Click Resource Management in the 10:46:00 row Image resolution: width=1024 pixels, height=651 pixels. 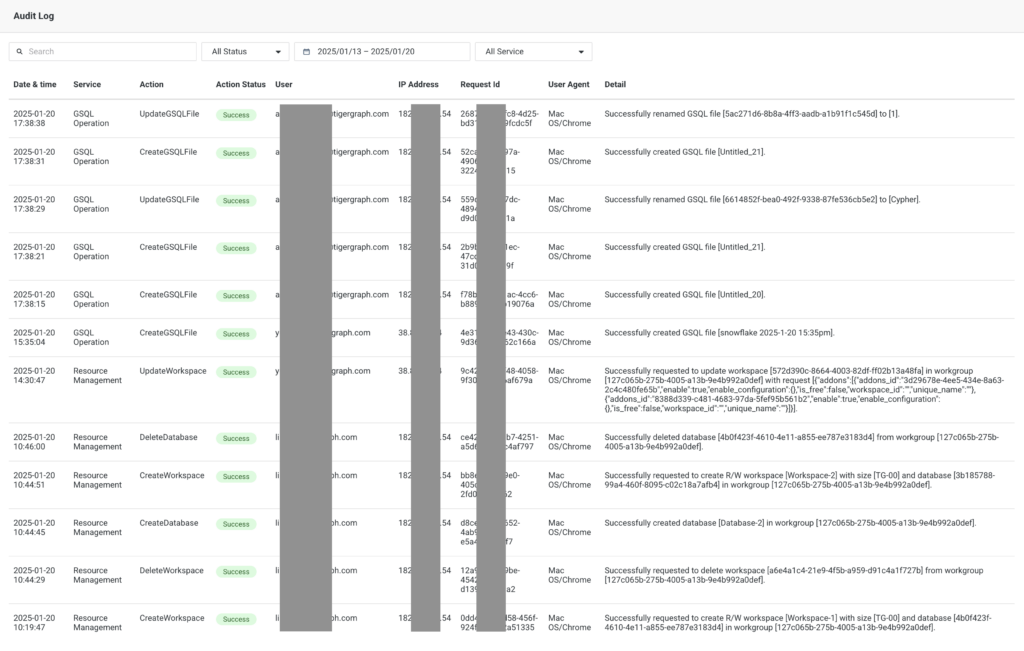coord(97,442)
